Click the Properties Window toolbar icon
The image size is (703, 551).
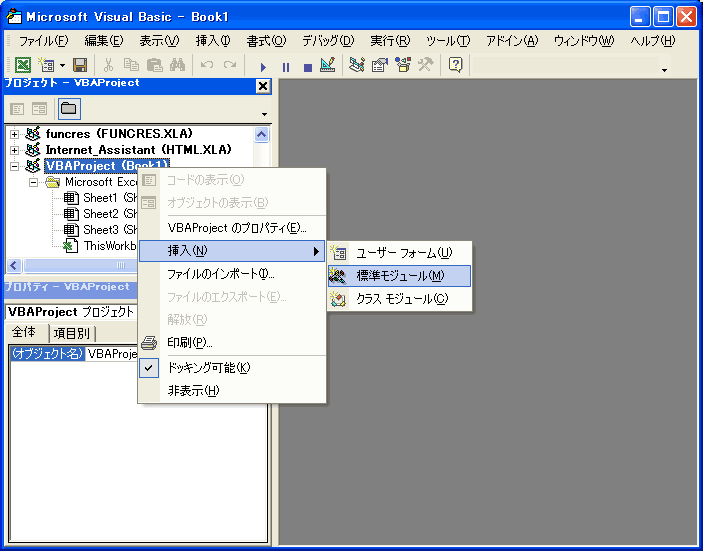pyautogui.click(x=380, y=65)
